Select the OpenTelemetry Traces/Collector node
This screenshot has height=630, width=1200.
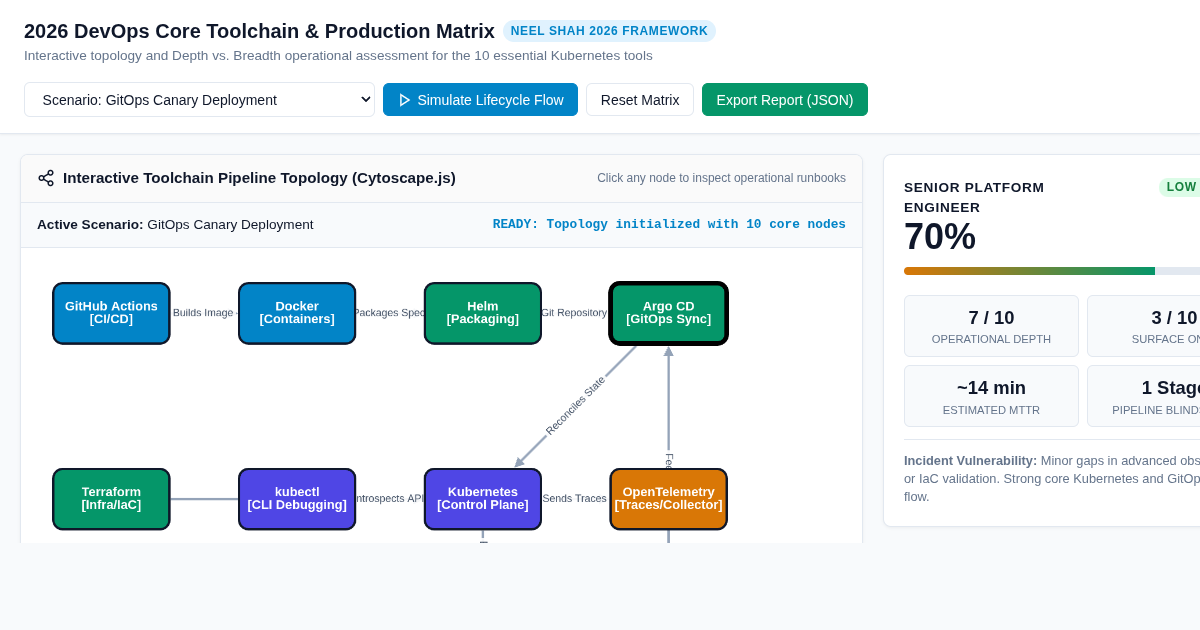[x=669, y=499]
